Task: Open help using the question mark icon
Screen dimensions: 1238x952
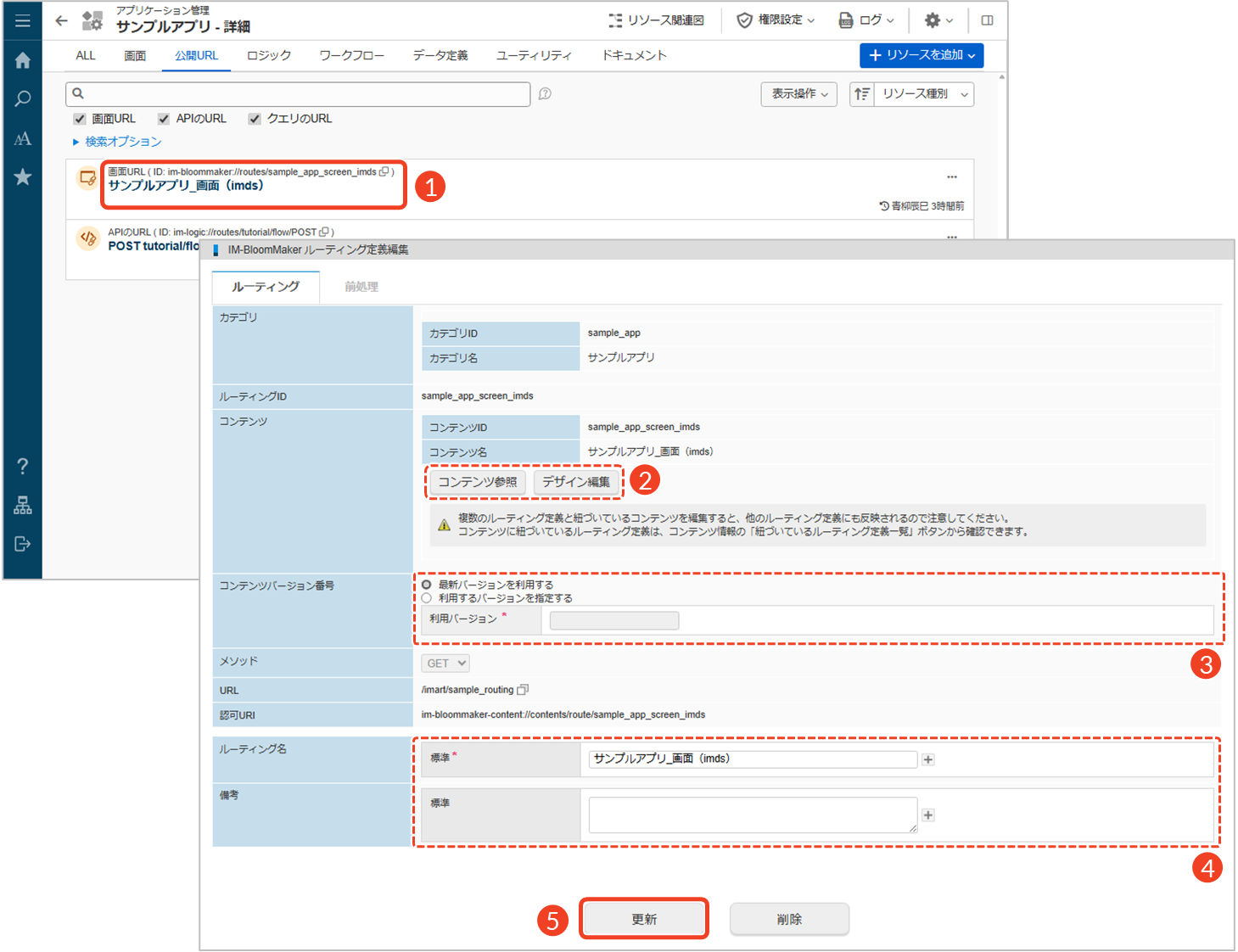Action: click(23, 466)
